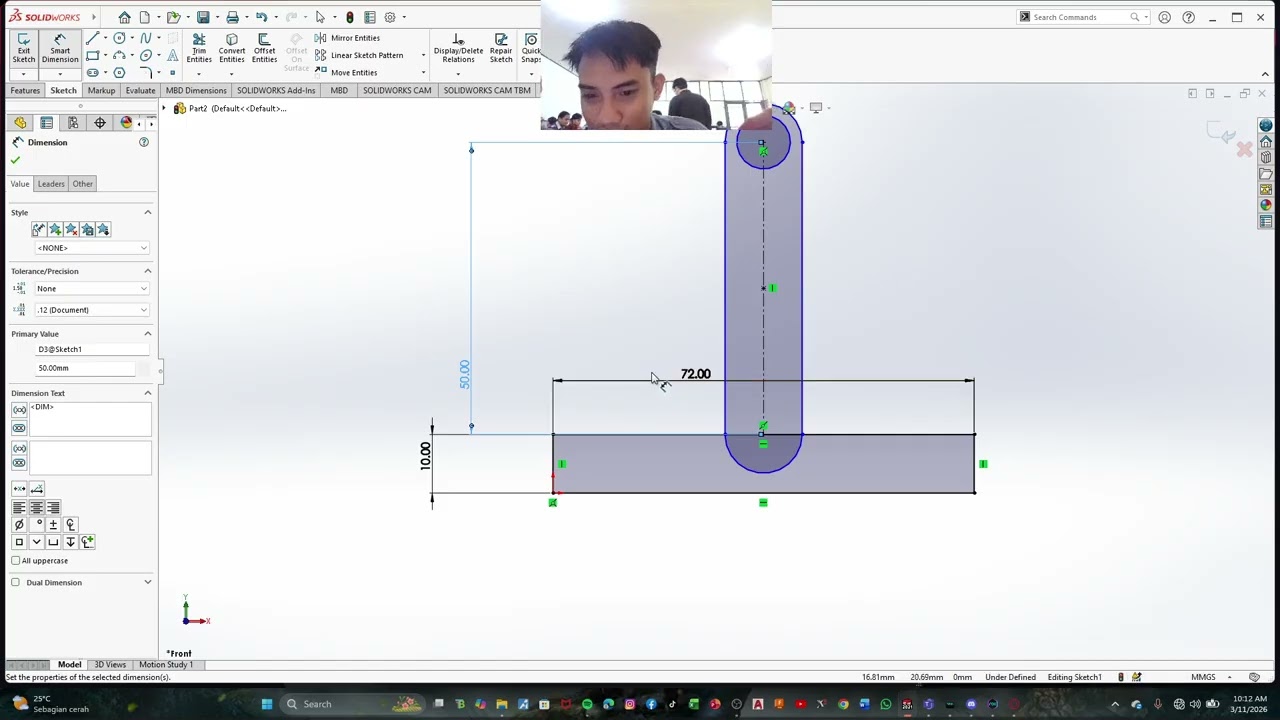Click Linear Sketch Pattern
The image size is (1280, 720).
pos(359,55)
